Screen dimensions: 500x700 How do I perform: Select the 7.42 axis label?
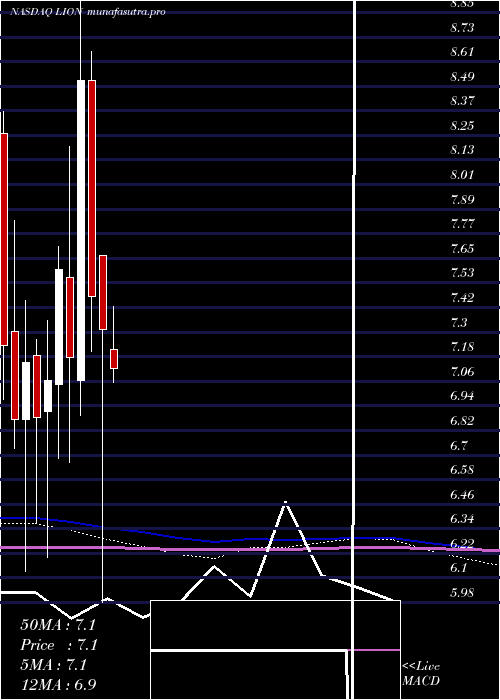point(462,297)
